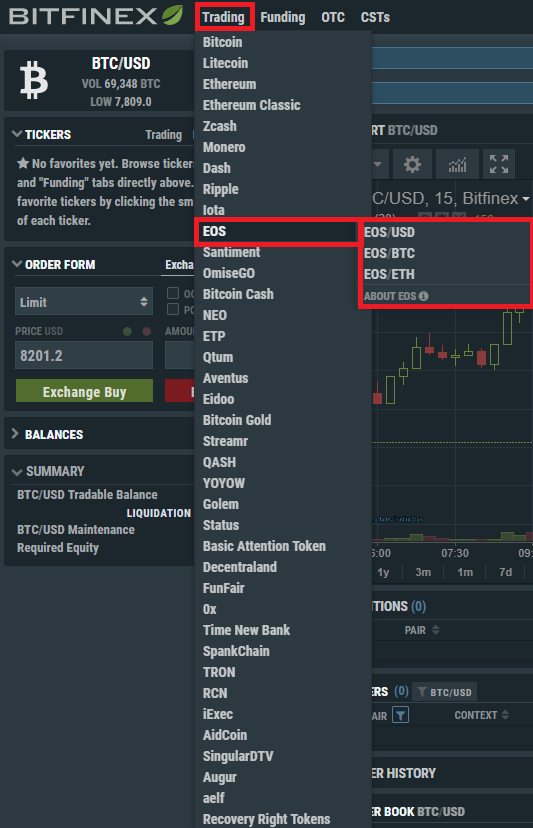Set chart range to 1m
The image size is (533, 828).
[x=465, y=572]
